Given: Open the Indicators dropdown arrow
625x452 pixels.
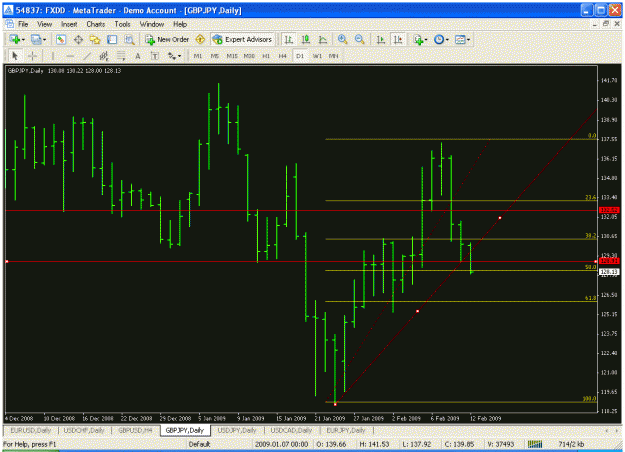Looking at the screenshot, I should tap(426, 40).
